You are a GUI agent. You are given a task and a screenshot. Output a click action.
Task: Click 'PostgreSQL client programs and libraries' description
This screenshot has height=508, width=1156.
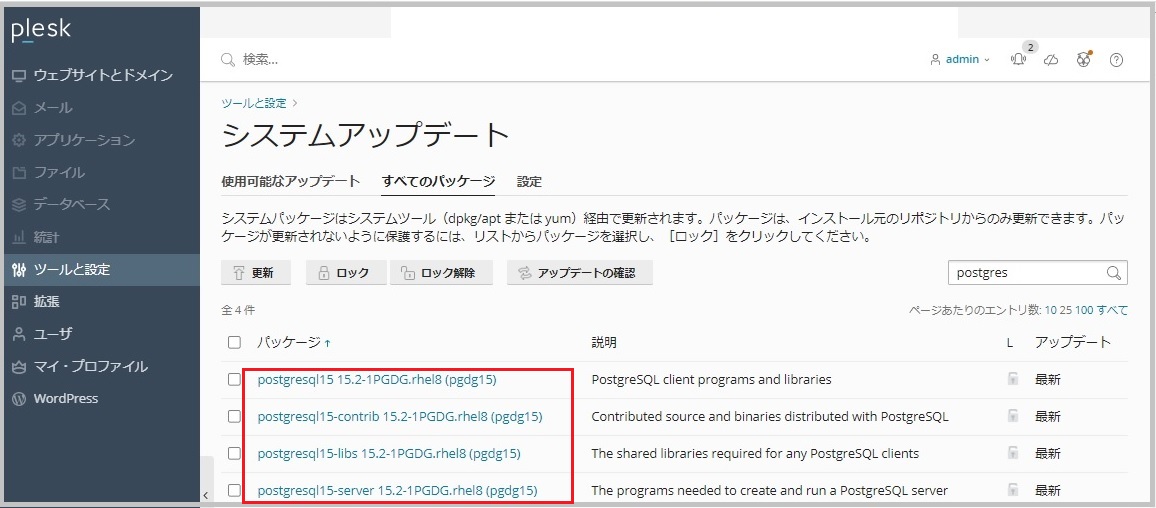[x=711, y=380]
